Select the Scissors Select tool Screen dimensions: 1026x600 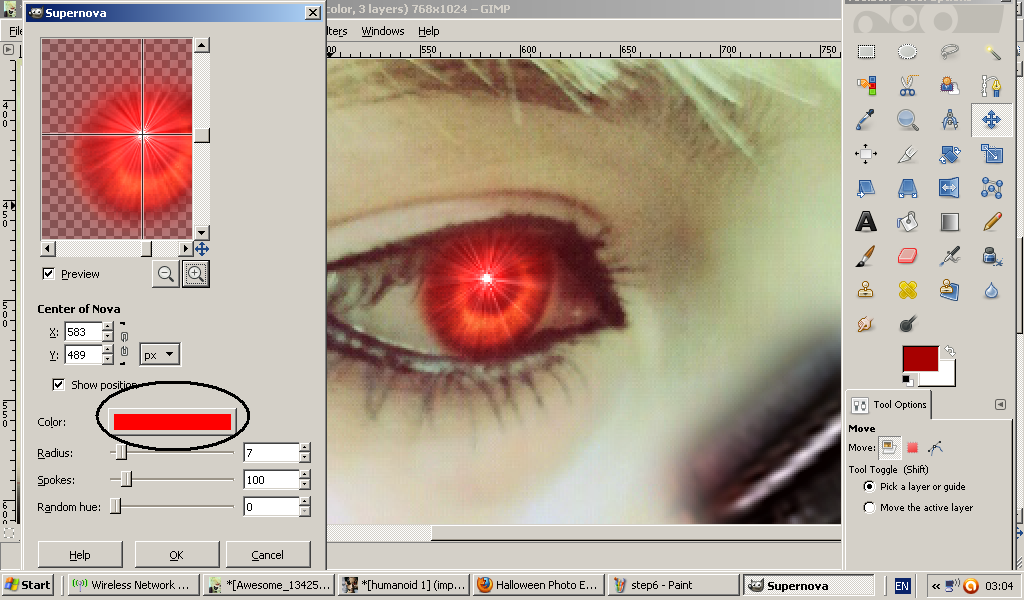tap(908, 86)
